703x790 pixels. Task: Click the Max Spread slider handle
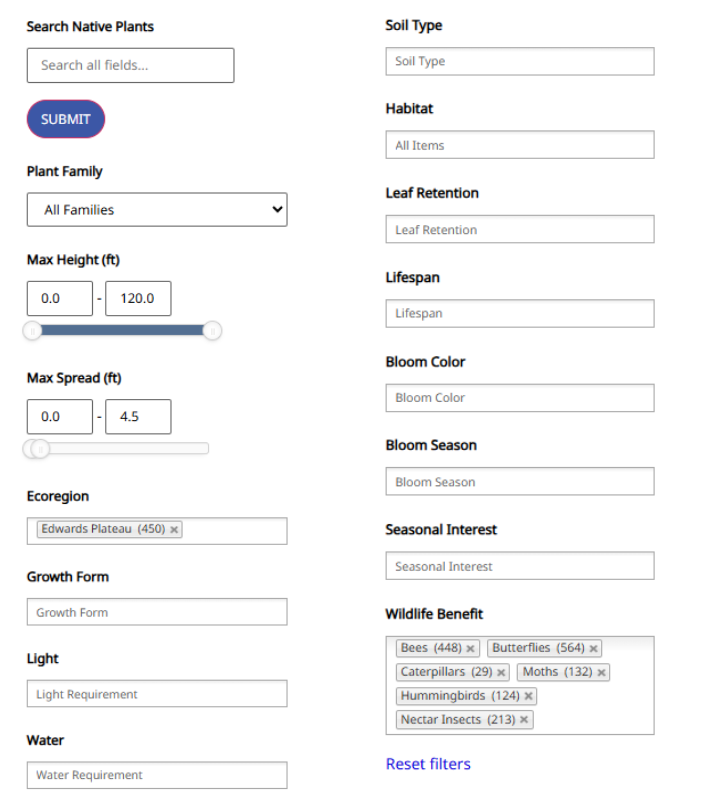pyautogui.click(x=40, y=448)
